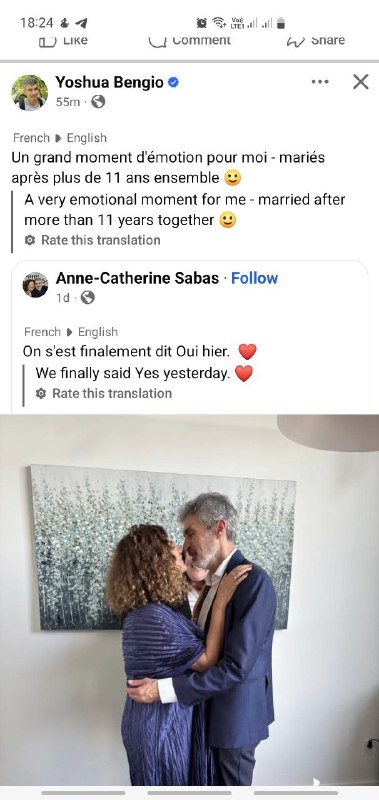Viewport: 379px width, 800px height.
Task: Open Anne-Catherine Sabas profile avatar
Action: point(35,285)
